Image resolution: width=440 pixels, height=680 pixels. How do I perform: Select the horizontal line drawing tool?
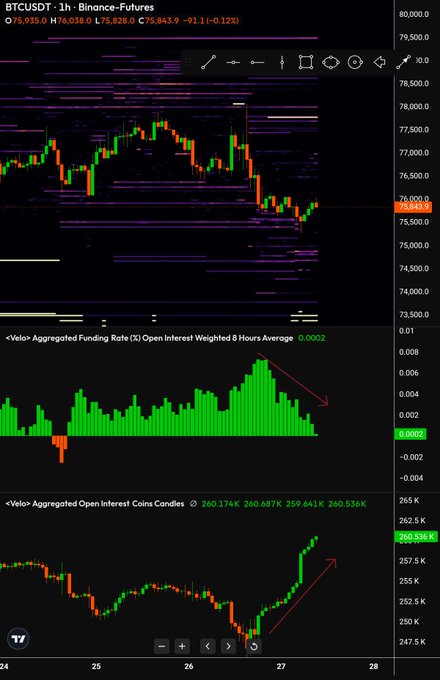coord(233,62)
